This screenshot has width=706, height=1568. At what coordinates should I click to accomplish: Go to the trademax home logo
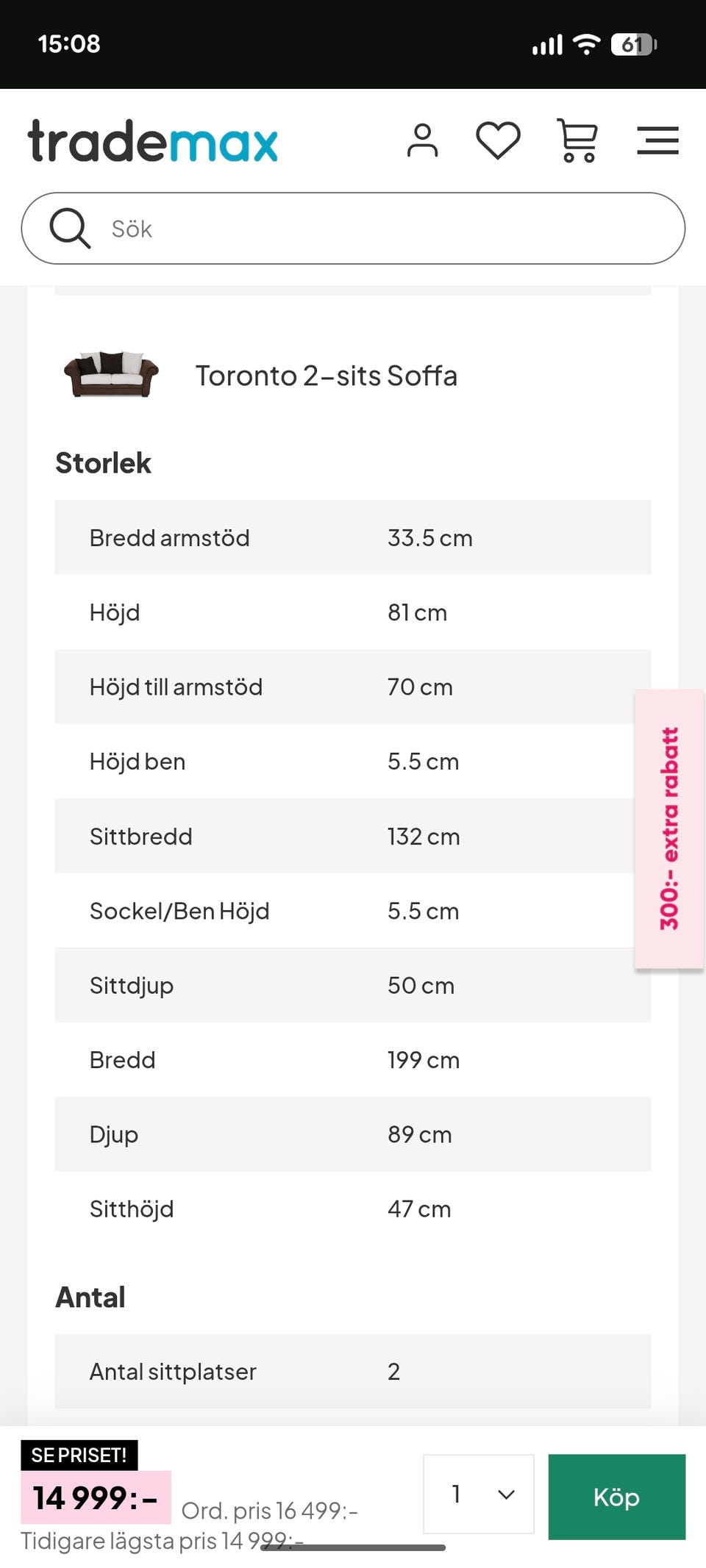point(153,141)
